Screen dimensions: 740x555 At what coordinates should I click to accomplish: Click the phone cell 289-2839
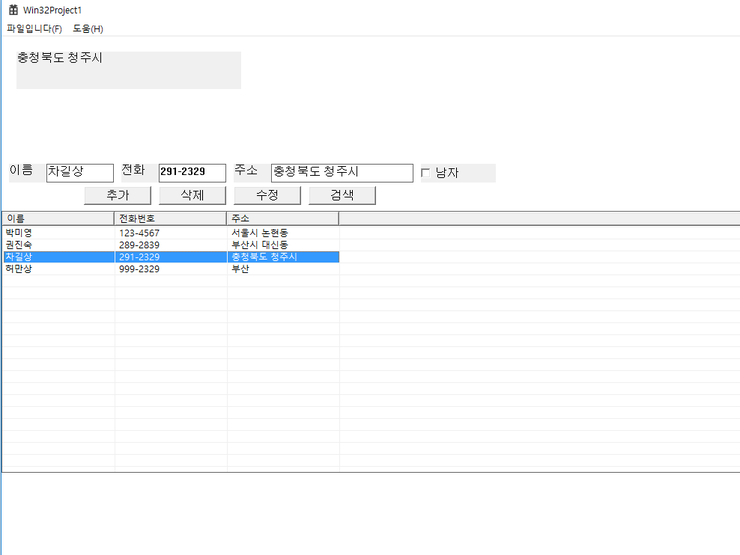tap(139, 245)
